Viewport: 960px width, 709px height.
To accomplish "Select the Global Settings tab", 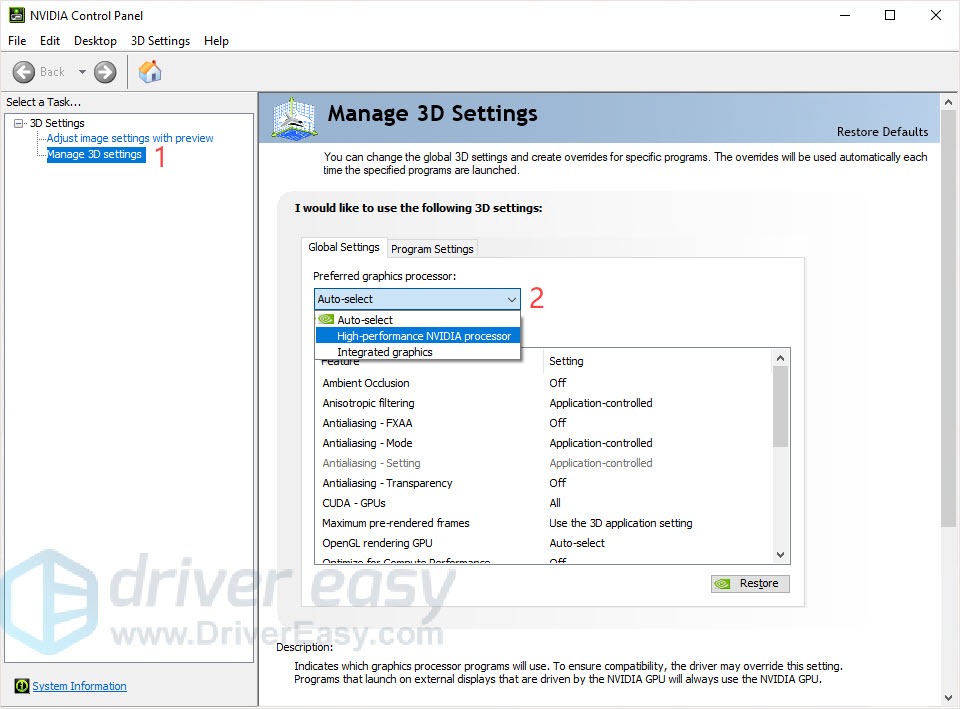I will tap(344, 247).
